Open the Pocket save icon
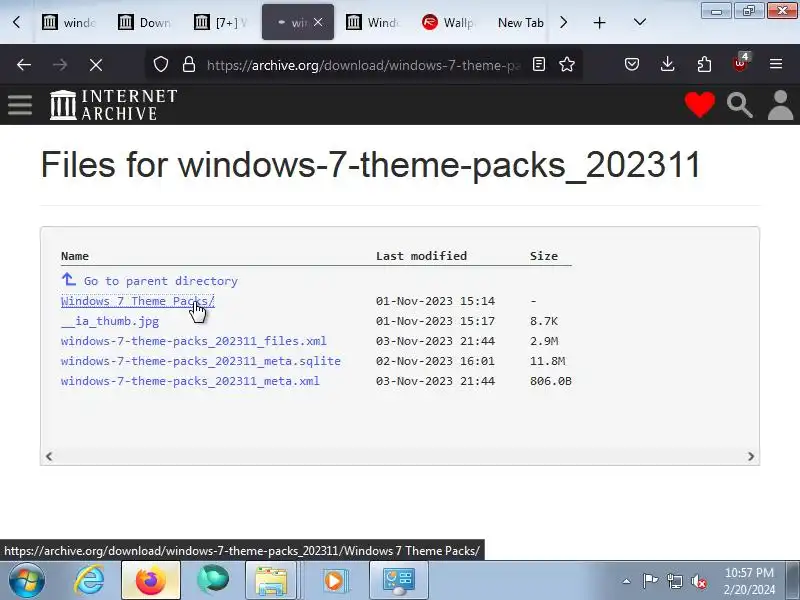This screenshot has width=800, height=600. pyautogui.click(x=632, y=64)
